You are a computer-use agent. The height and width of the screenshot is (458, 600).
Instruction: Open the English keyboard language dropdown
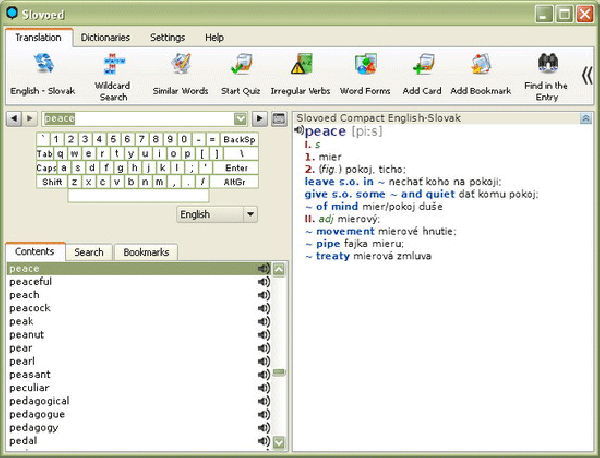pos(249,214)
